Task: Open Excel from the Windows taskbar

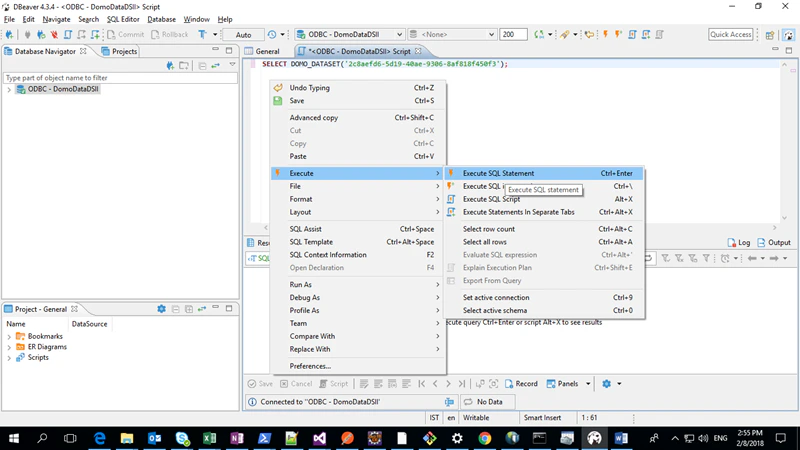Action: [209, 438]
